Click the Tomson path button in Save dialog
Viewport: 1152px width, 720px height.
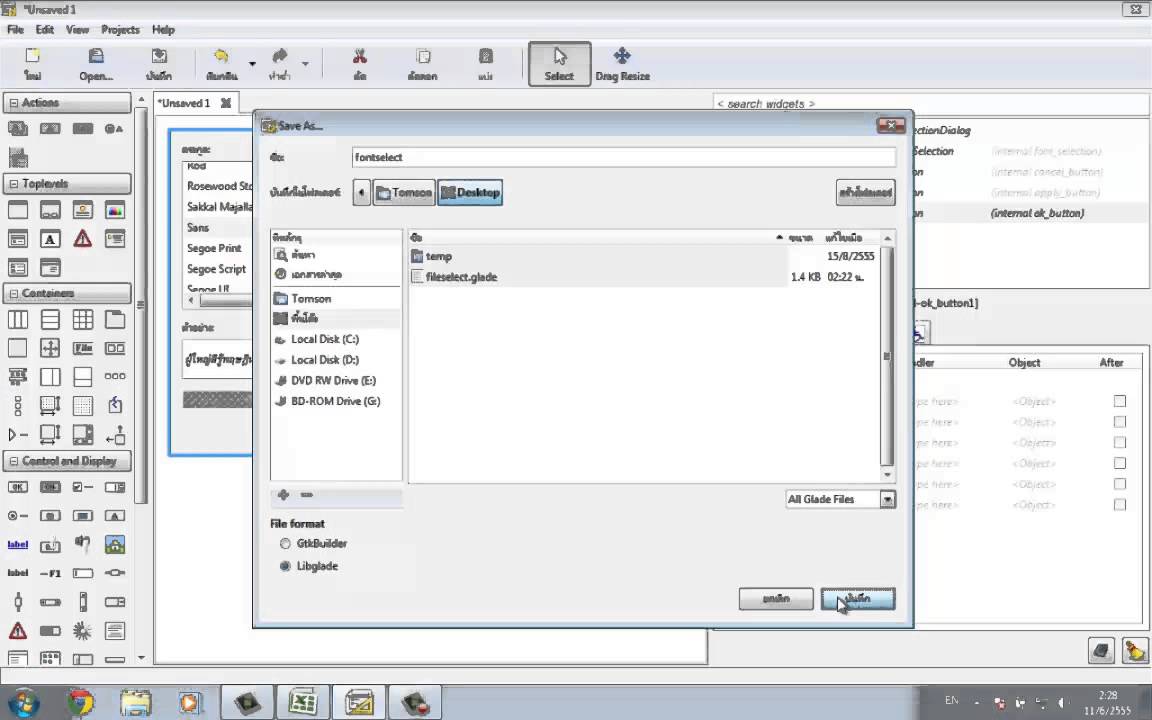pos(404,192)
